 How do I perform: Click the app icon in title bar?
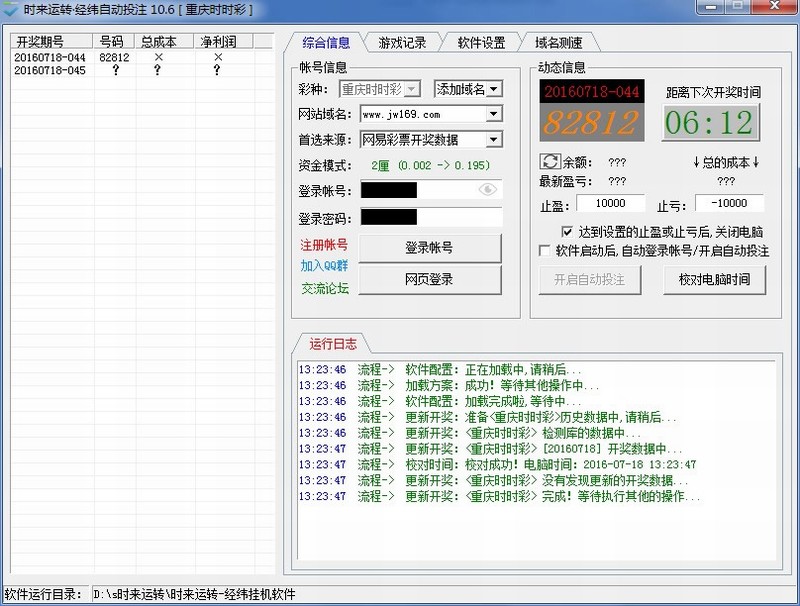pyautogui.click(x=12, y=9)
